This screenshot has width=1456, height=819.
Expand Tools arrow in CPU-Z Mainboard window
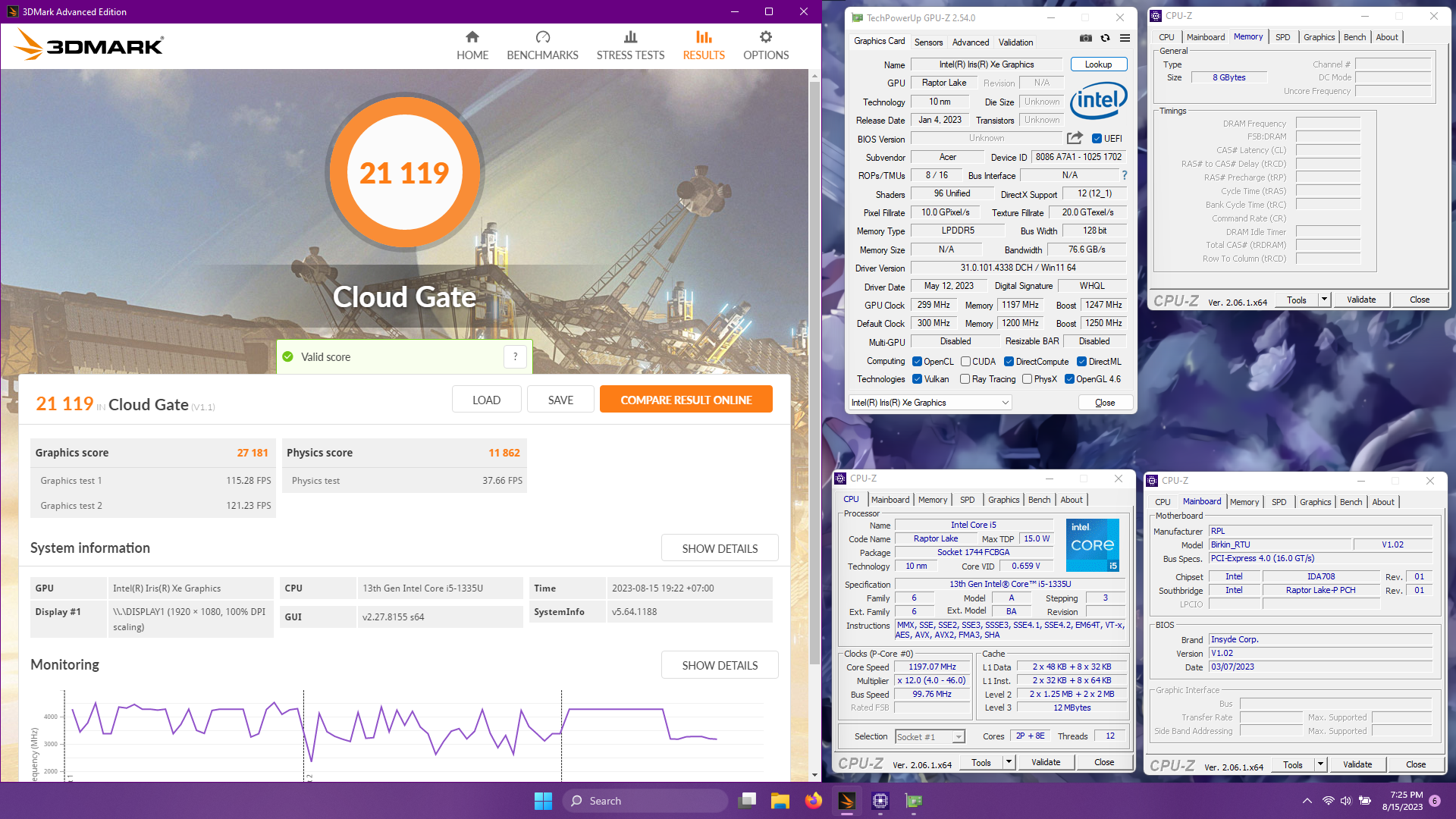1320,764
